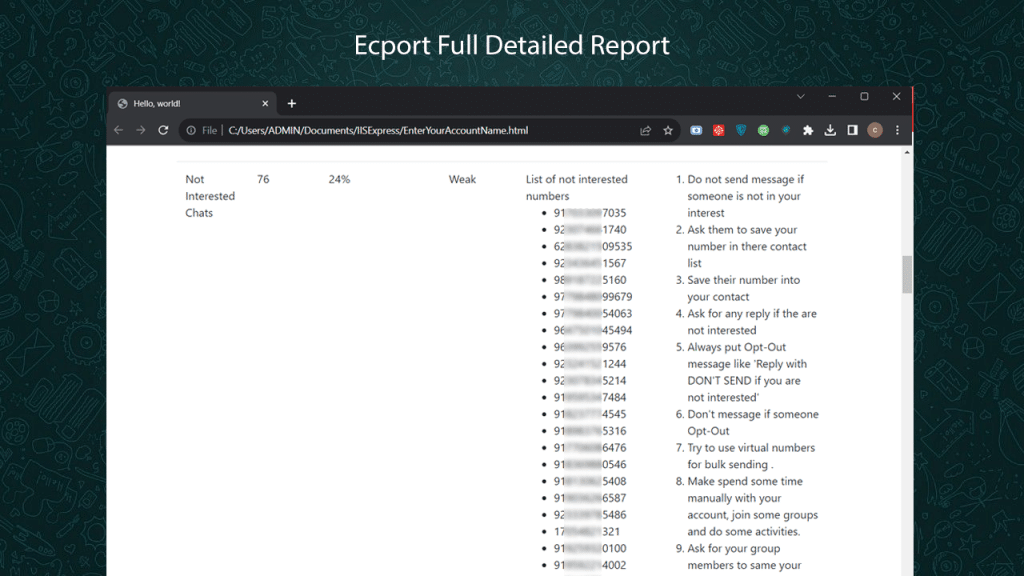Image resolution: width=1024 pixels, height=576 pixels.
Task: Open the browser downloads icon
Action: (830, 130)
